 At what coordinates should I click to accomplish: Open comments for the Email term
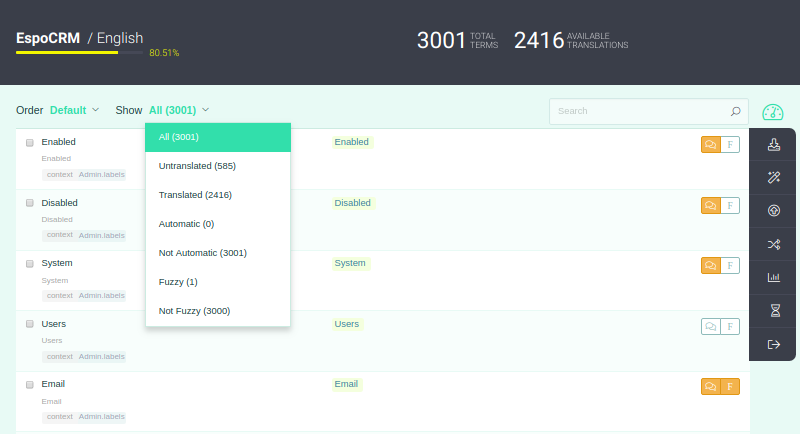pos(711,387)
